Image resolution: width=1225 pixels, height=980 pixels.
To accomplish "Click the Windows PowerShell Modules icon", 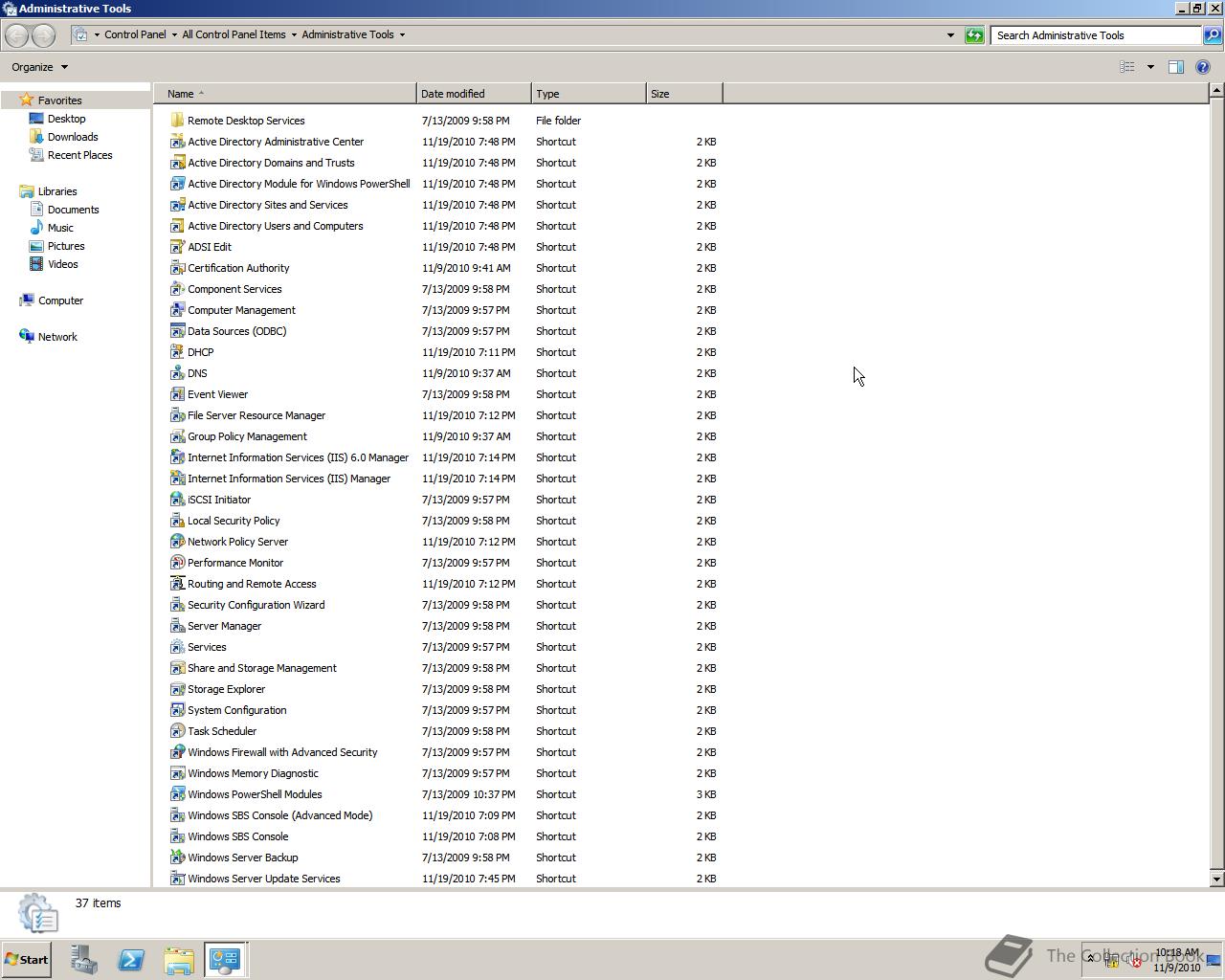I will tap(177, 794).
